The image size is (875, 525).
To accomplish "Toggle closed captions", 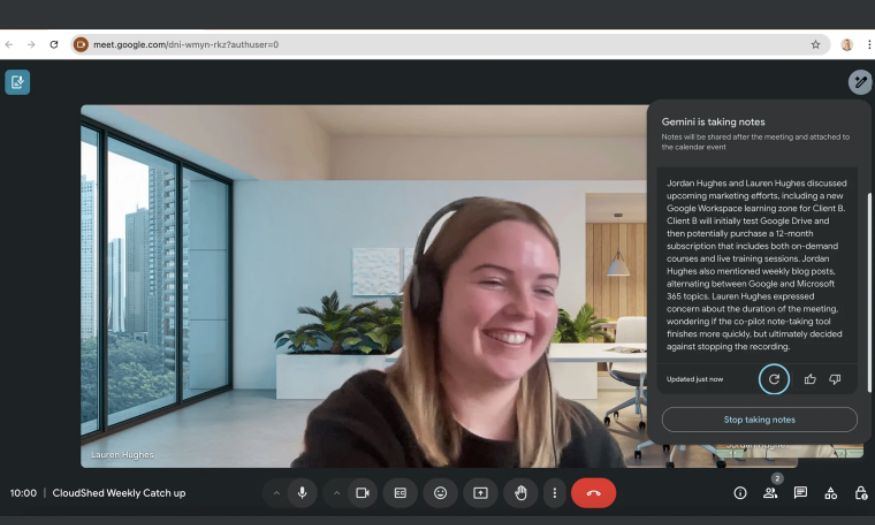I will point(400,493).
